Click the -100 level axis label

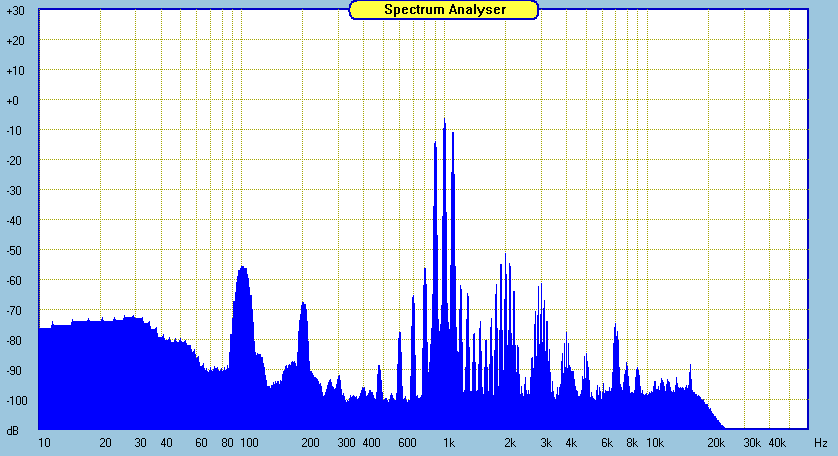tap(16, 400)
